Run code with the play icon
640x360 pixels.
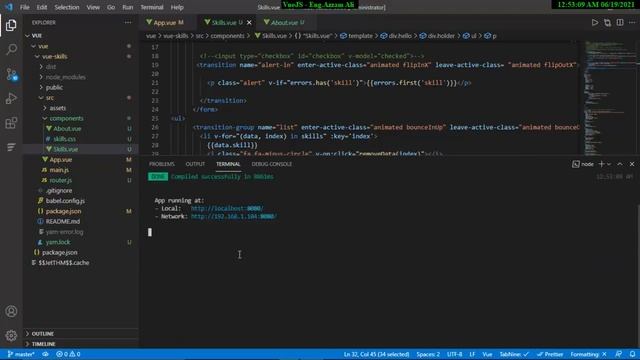(x=595, y=23)
